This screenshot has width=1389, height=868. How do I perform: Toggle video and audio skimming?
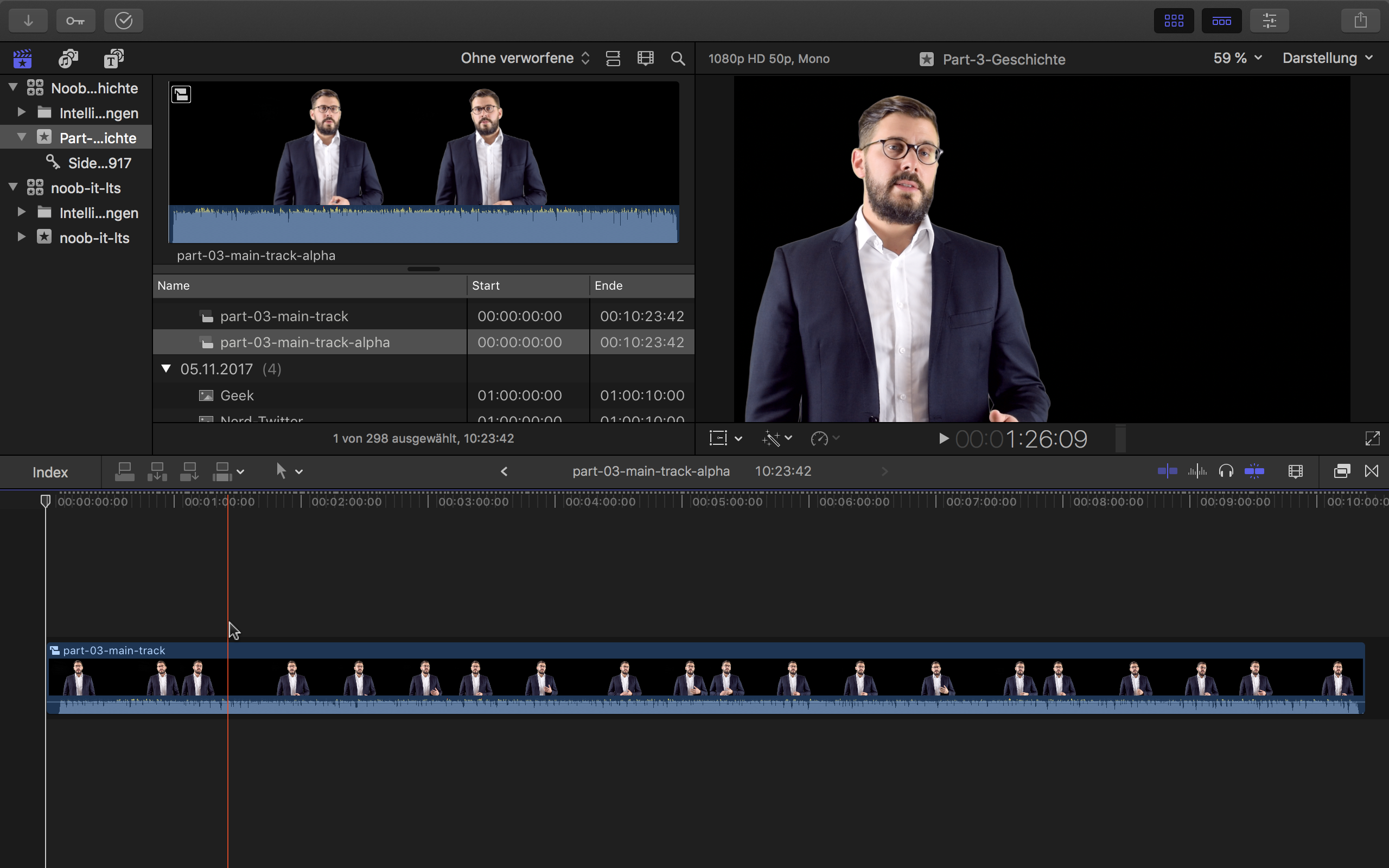(x=1167, y=472)
